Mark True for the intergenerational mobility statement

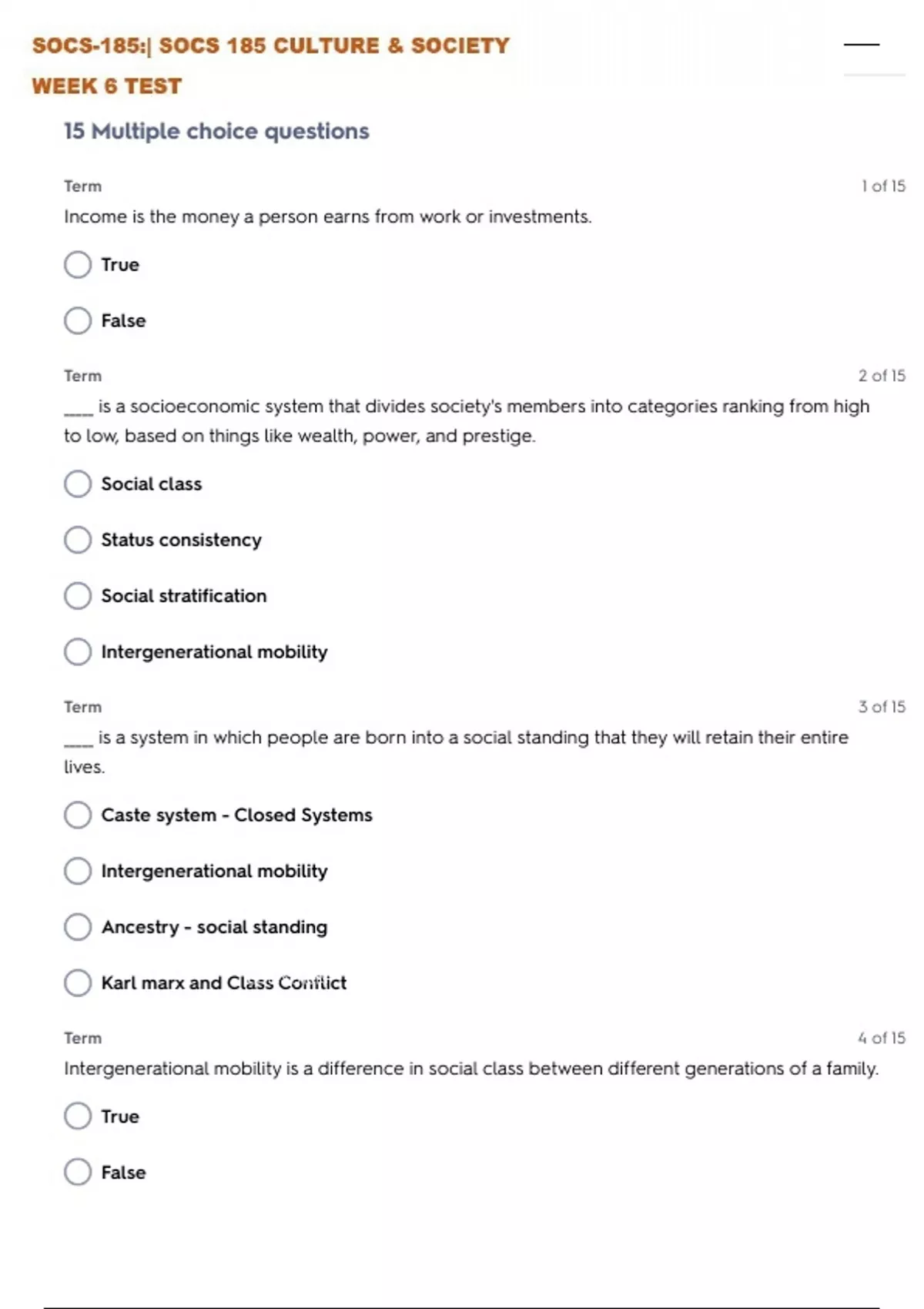point(78,1116)
